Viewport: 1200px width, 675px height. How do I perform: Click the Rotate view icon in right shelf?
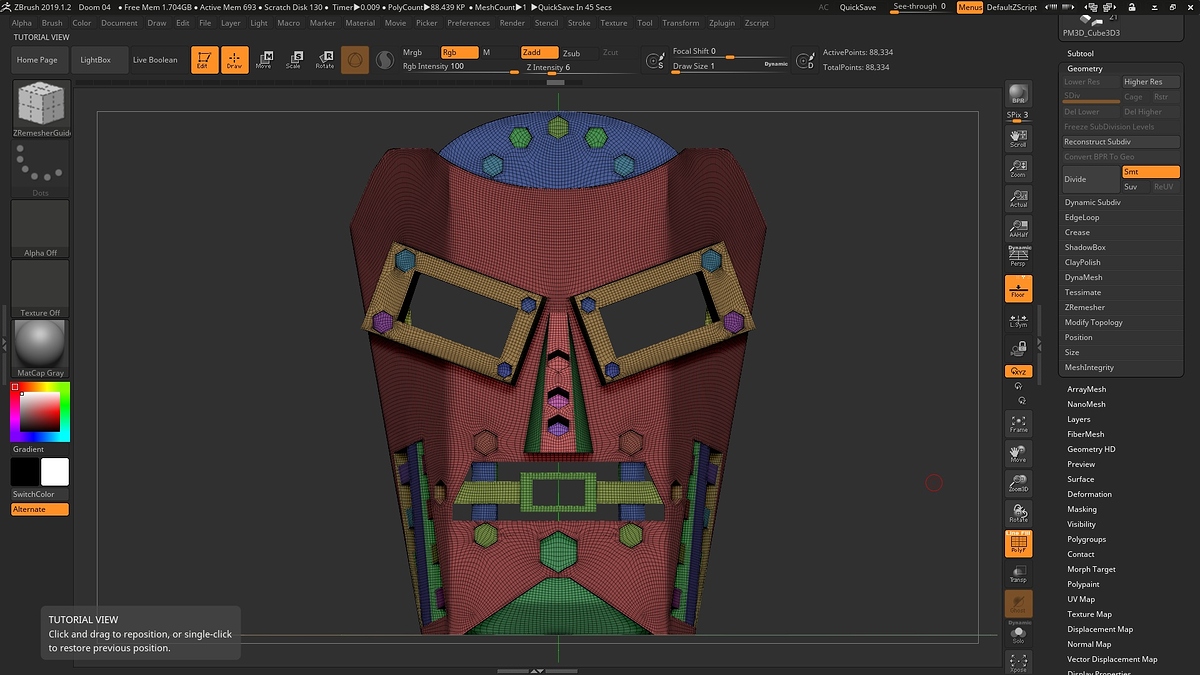[1018, 513]
